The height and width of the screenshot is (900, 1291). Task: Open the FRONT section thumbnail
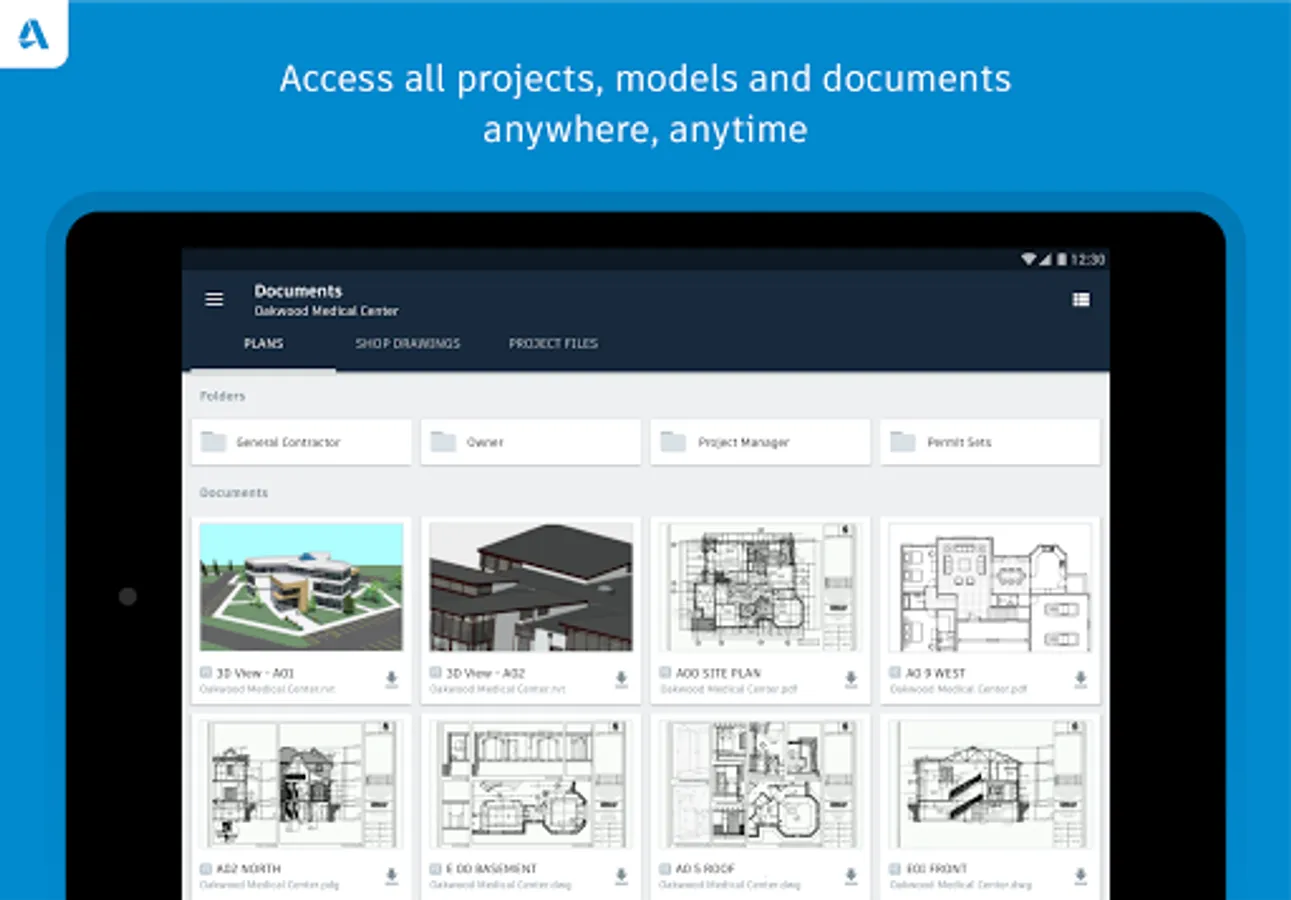[x=990, y=784]
